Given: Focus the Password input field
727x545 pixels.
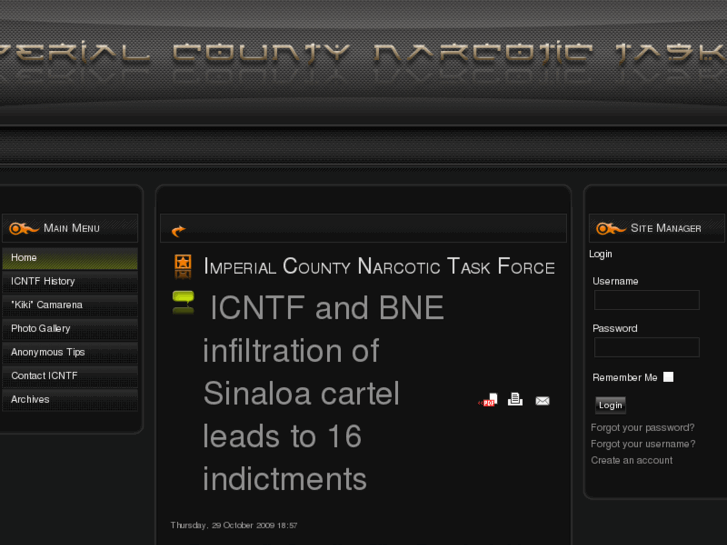Looking at the screenshot, I should tap(647, 347).
